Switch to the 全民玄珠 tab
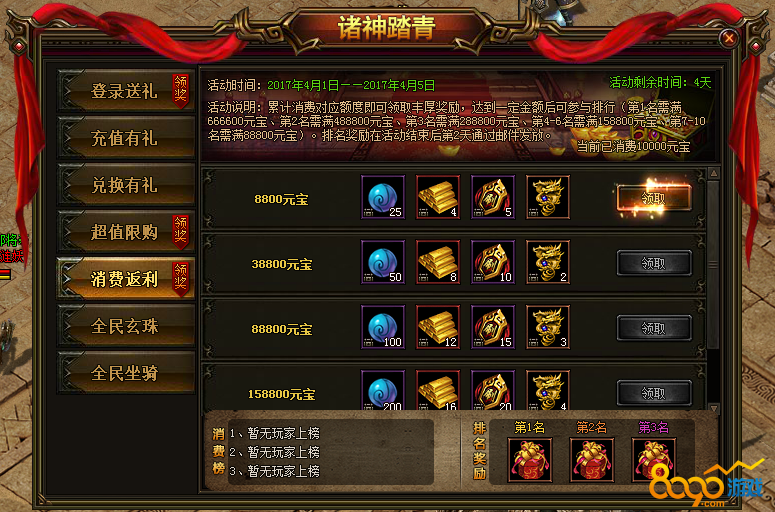 (x=126, y=326)
